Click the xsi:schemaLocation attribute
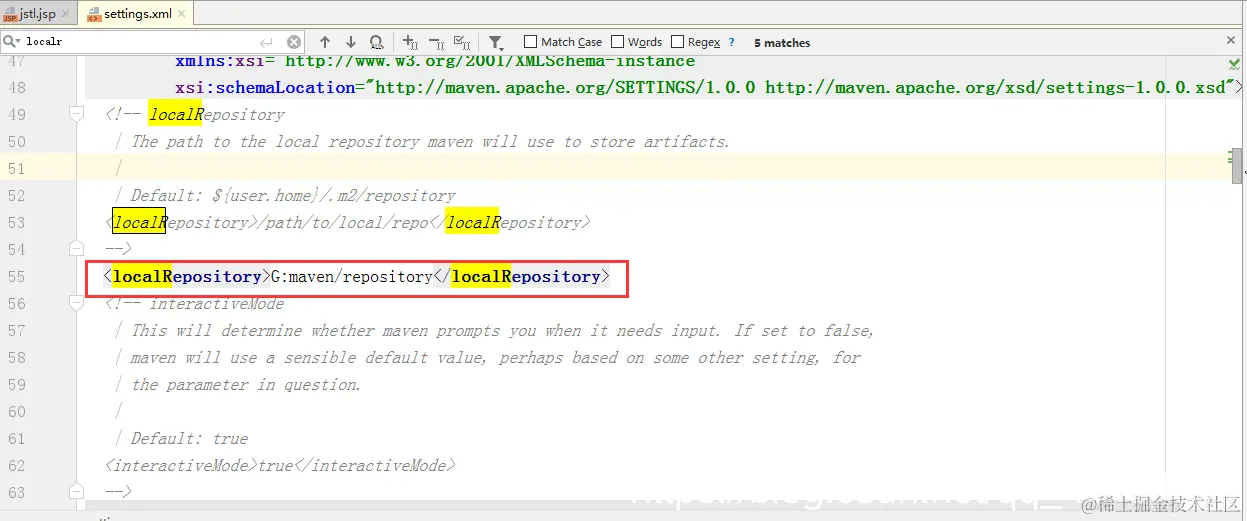 click(265, 88)
